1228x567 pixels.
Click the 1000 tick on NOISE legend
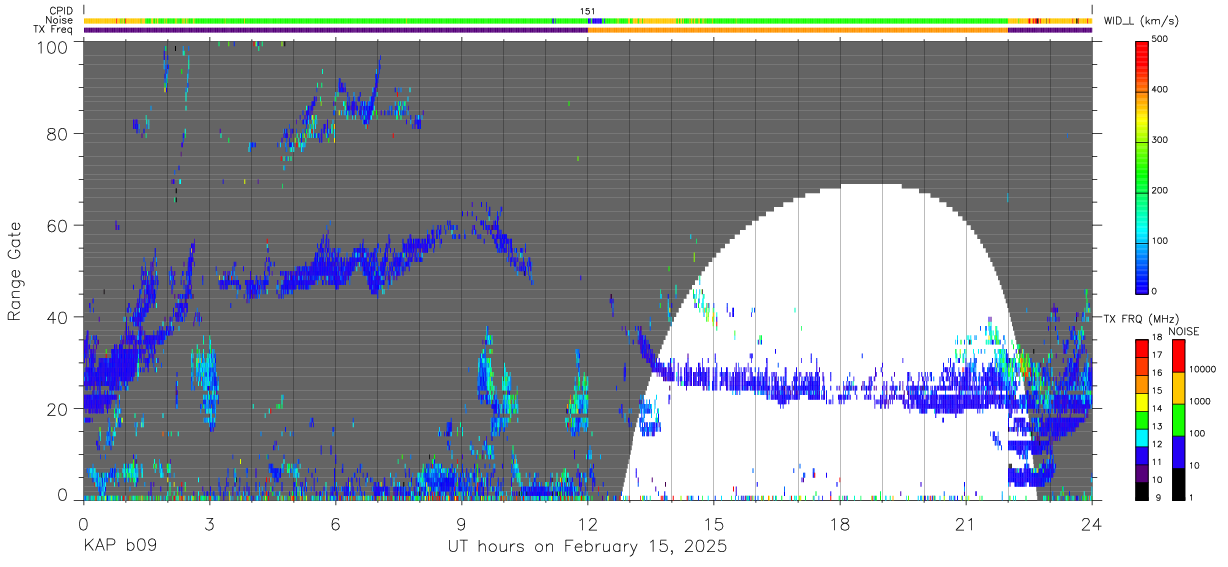[1200, 401]
